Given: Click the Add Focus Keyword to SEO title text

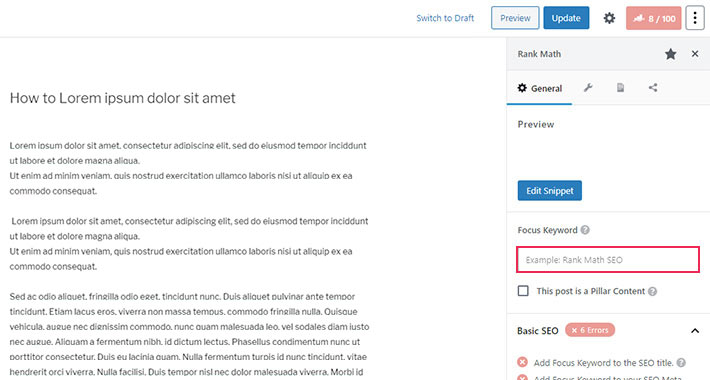Looking at the screenshot, I should (603, 363).
